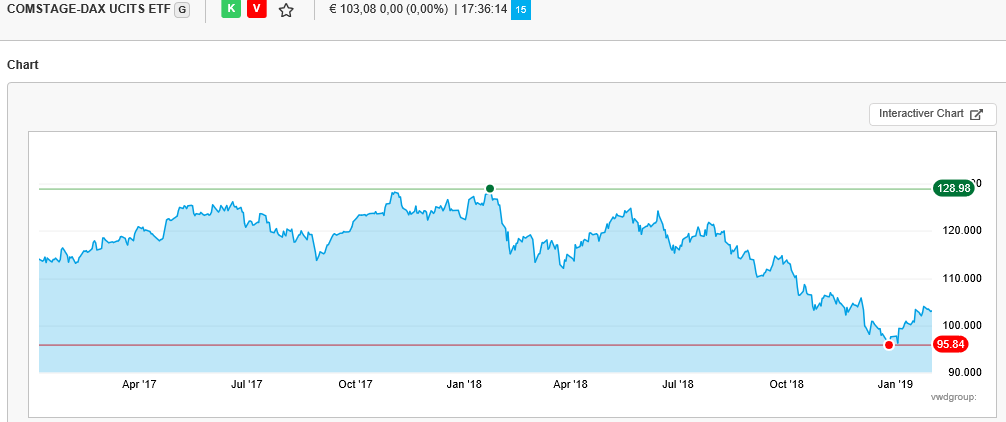The width and height of the screenshot is (1006, 422).
Task: Click the 95.84 low value label
Action: [949, 345]
